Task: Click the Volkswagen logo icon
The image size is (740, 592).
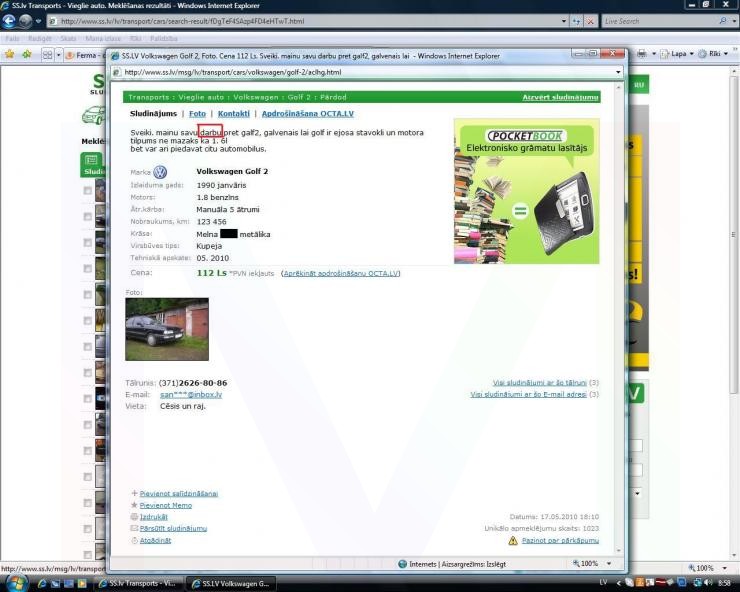Action: [x=161, y=172]
